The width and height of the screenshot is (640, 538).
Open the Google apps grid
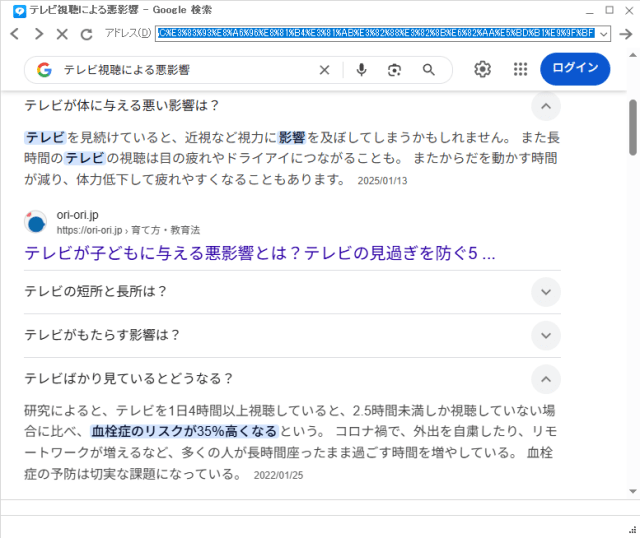click(x=520, y=69)
